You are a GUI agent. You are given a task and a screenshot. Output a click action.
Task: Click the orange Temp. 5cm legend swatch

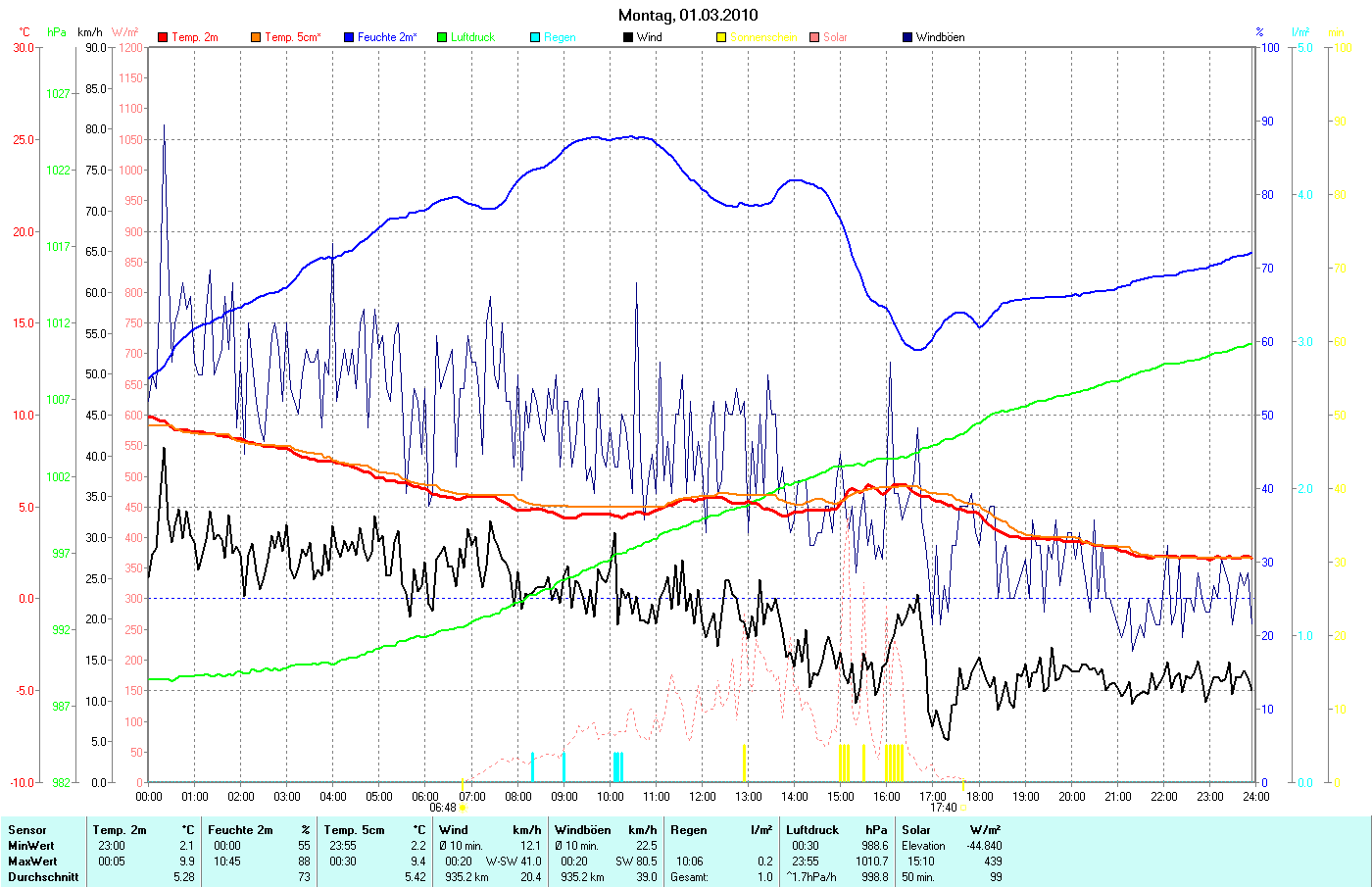pyautogui.click(x=256, y=37)
